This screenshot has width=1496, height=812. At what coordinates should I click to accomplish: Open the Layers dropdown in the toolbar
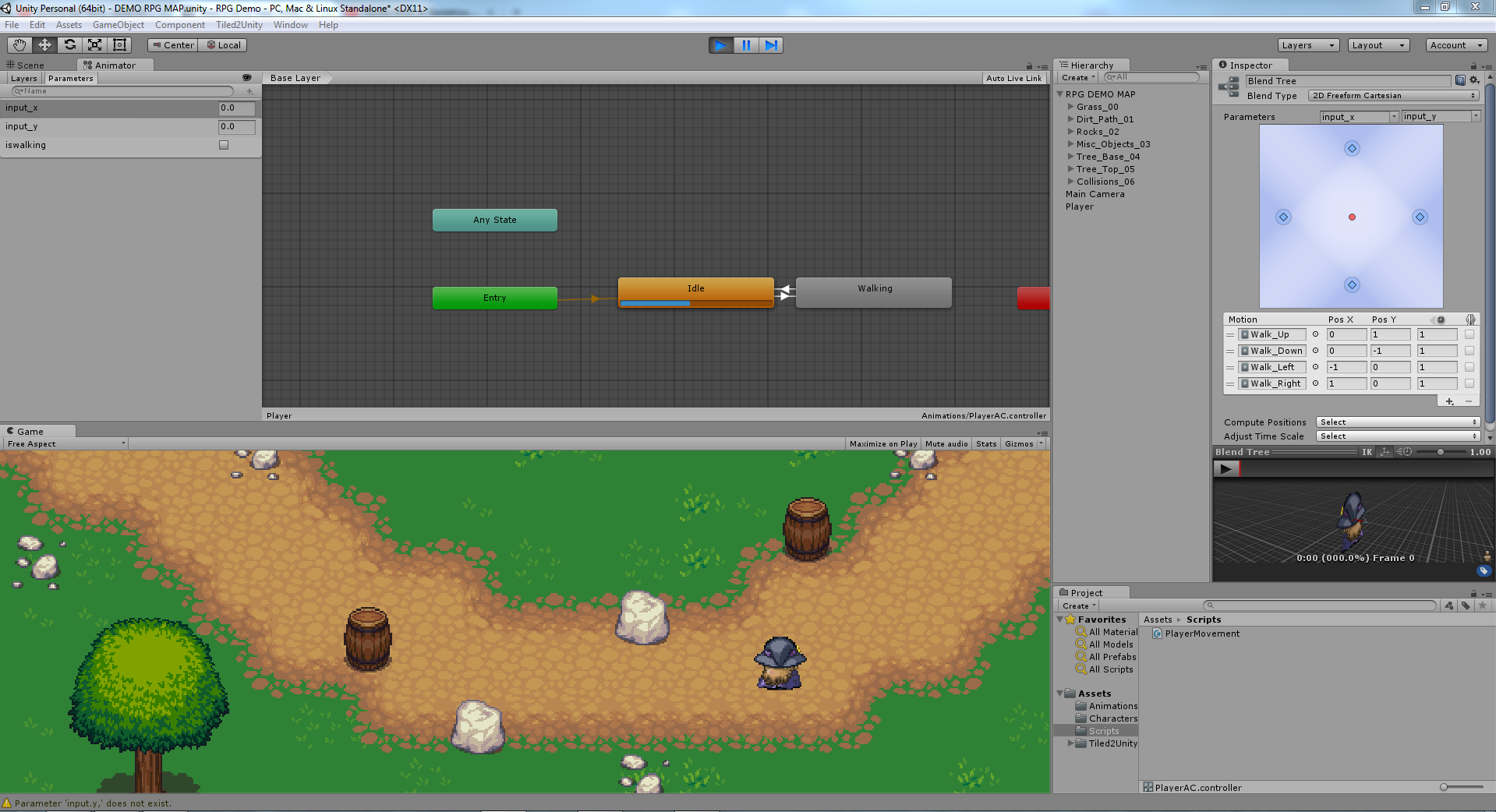click(1308, 45)
